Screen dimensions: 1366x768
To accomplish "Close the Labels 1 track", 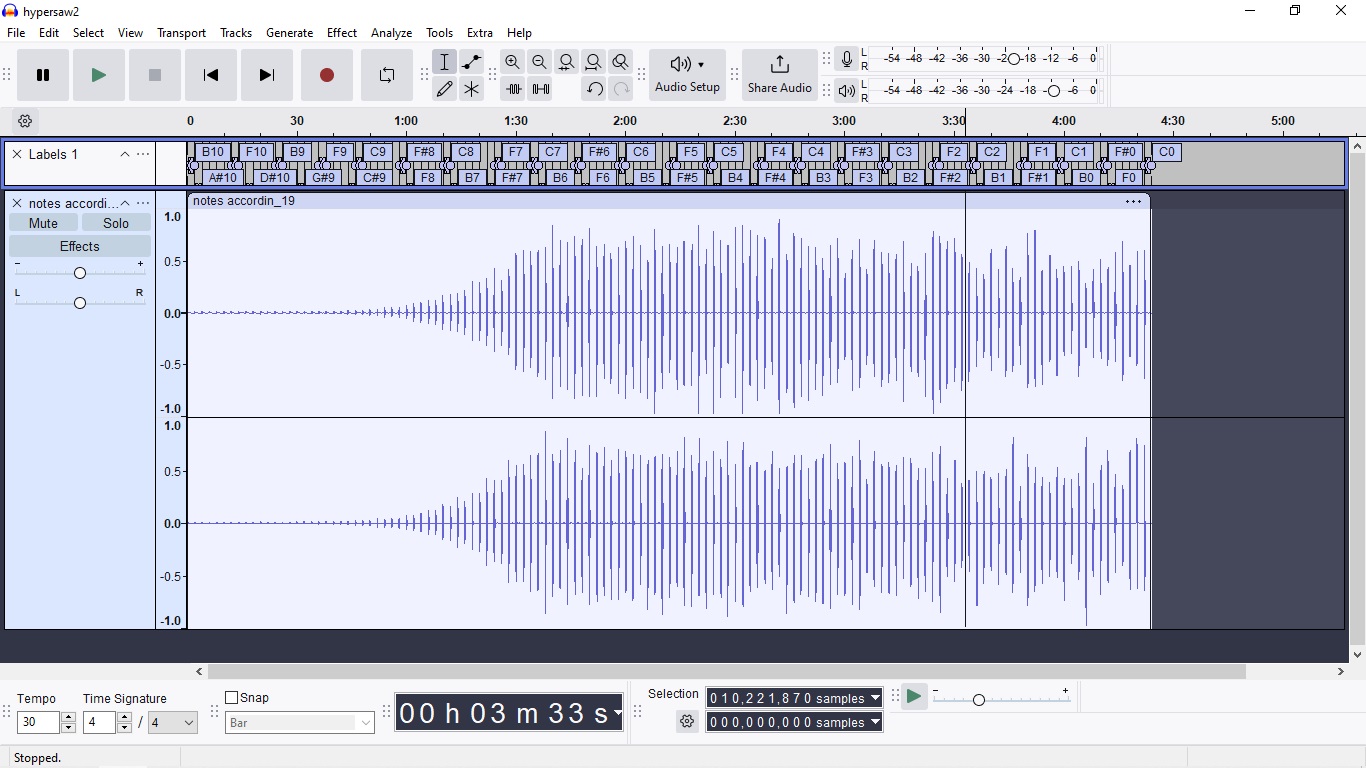I will click(17, 154).
